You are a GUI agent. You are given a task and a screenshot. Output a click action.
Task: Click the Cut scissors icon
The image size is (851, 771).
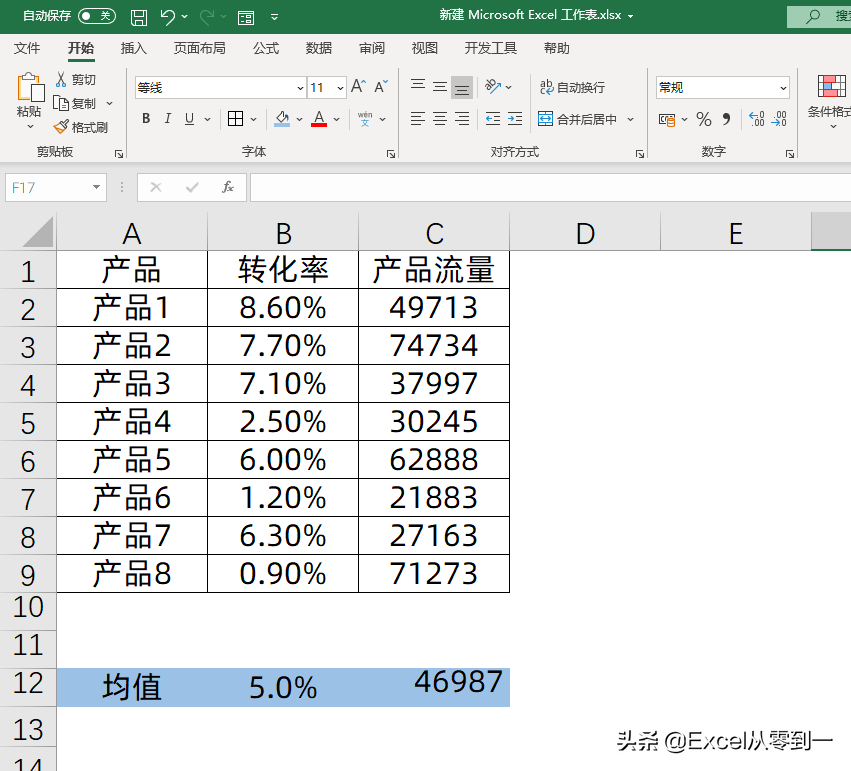click(61, 80)
